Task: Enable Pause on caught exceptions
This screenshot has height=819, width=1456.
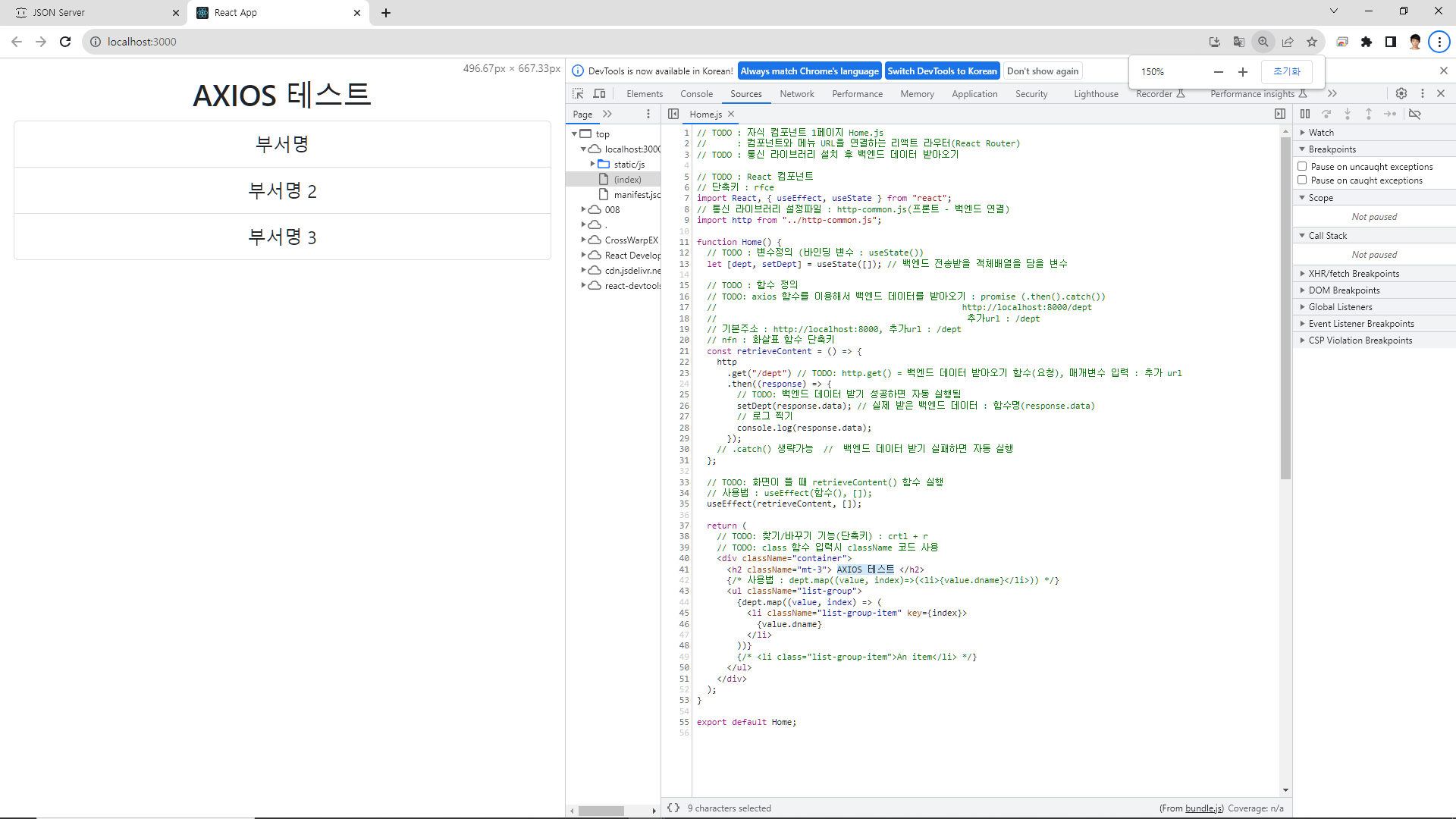Action: pos(1302,180)
